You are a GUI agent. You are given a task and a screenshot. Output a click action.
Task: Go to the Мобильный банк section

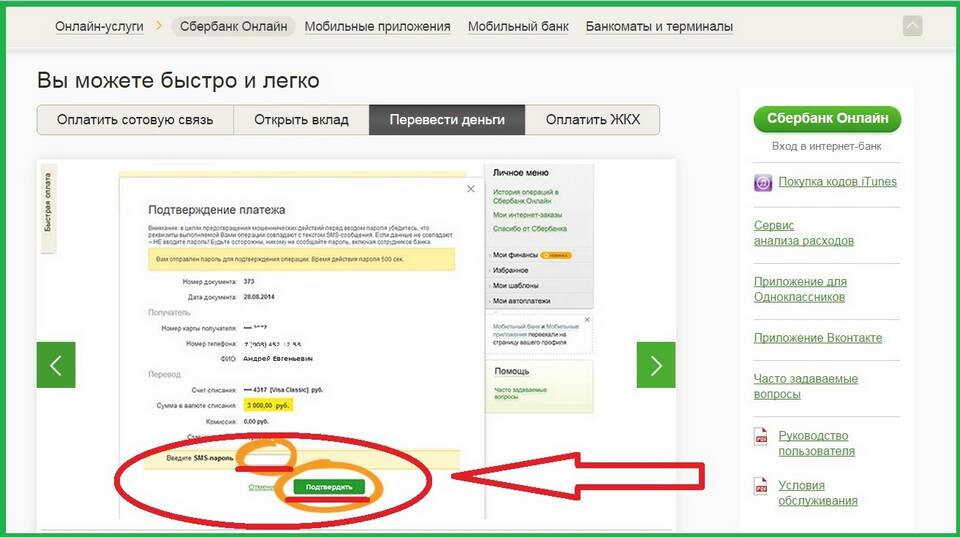[518, 26]
